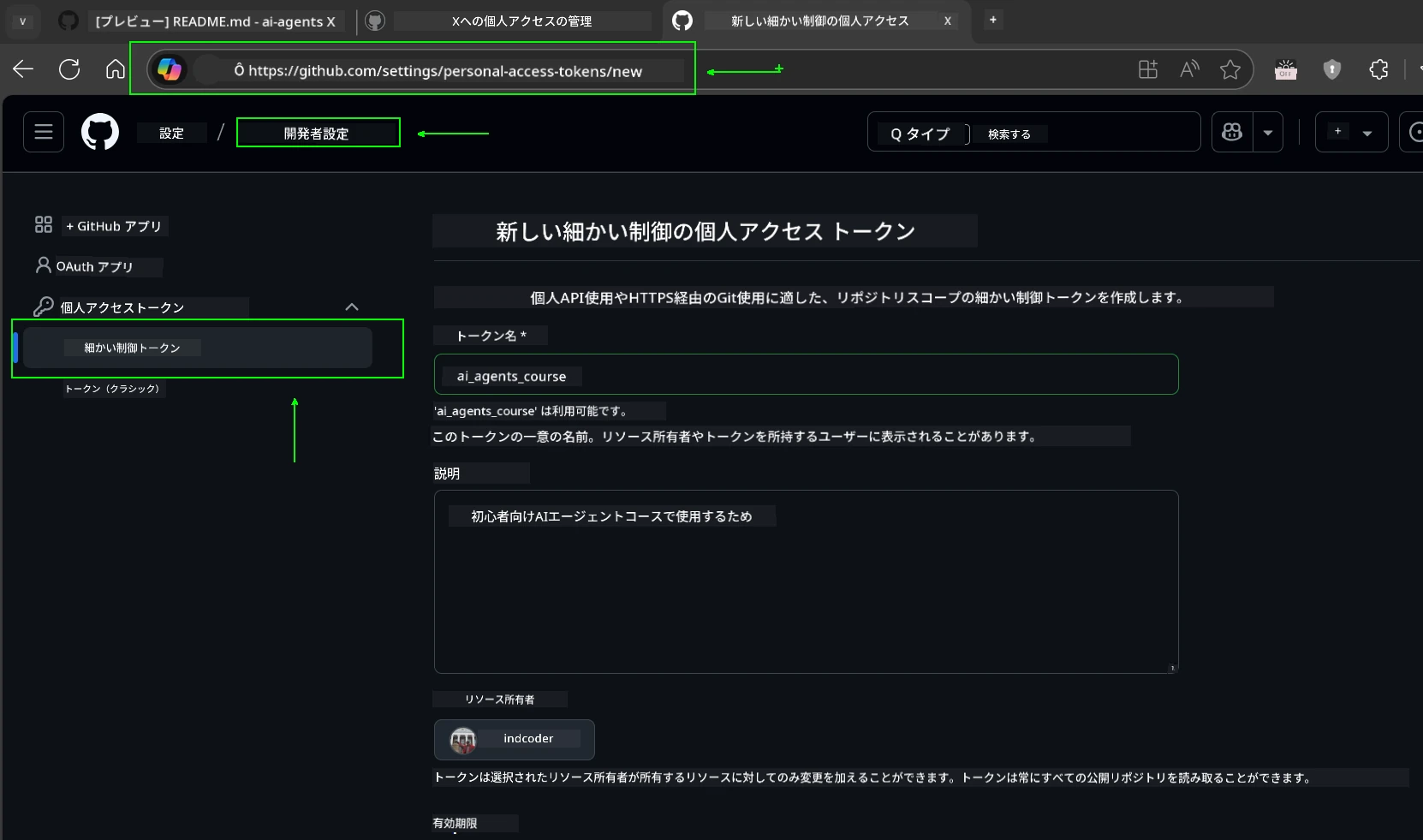Click the GitHub logo to go home
1423x840 pixels.
pos(100,132)
